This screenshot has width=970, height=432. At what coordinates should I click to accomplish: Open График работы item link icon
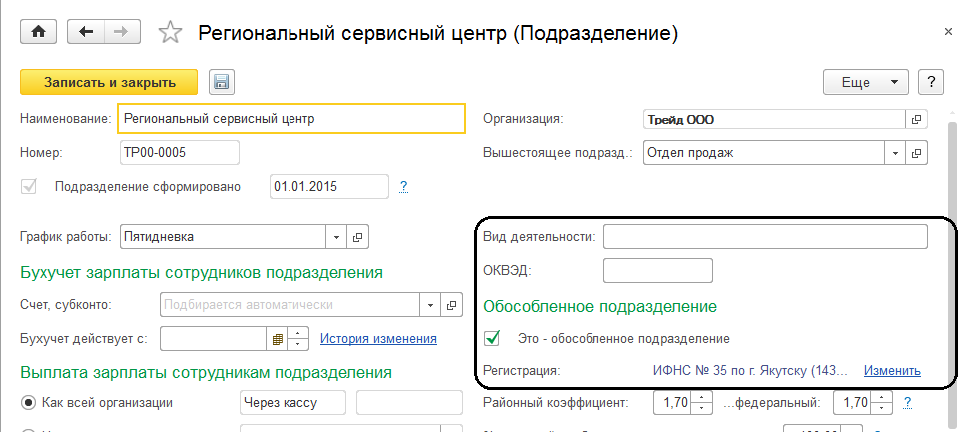tap(359, 237)
